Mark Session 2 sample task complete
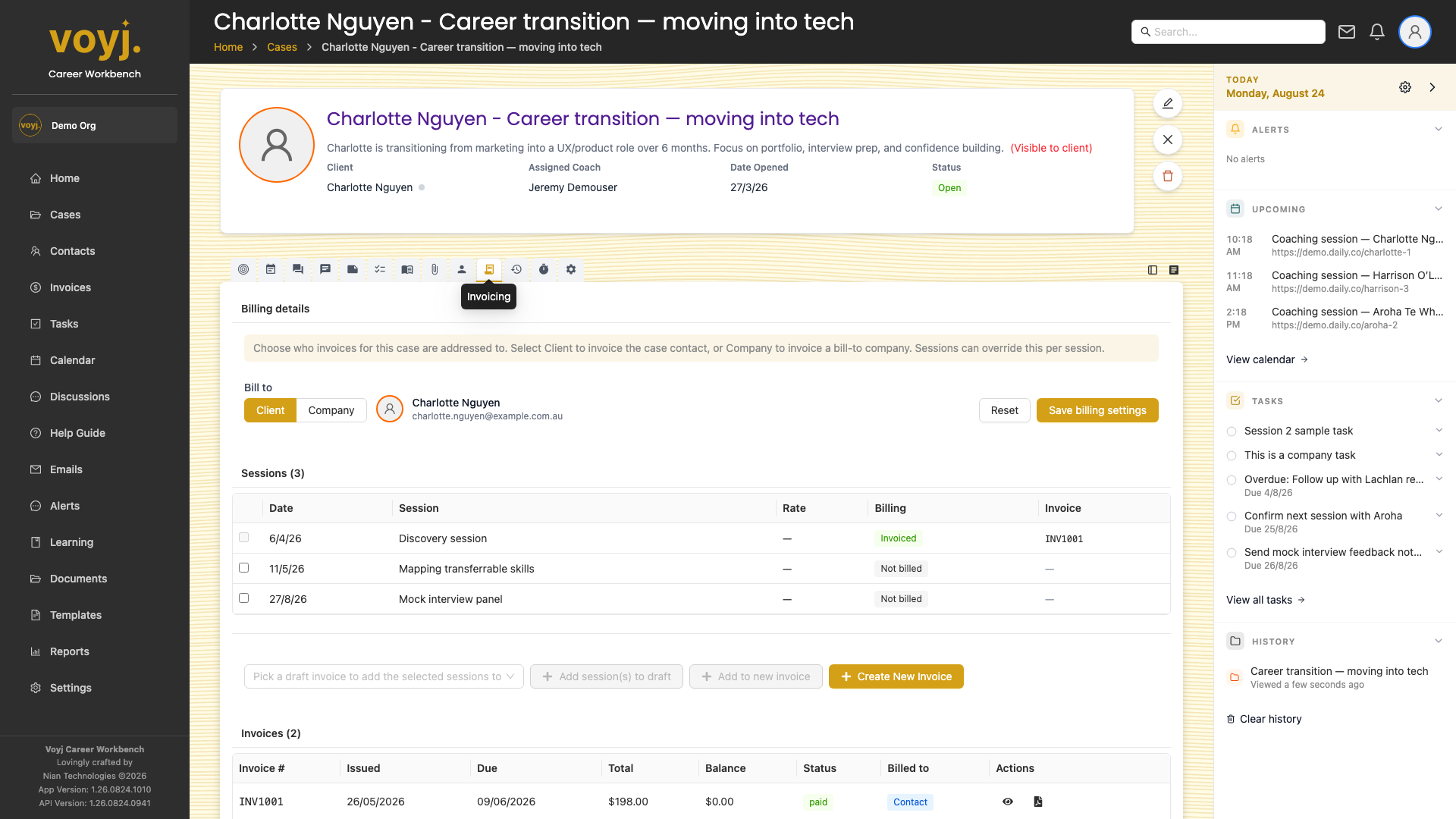 pyautogui.click(x=1232, y=431)
